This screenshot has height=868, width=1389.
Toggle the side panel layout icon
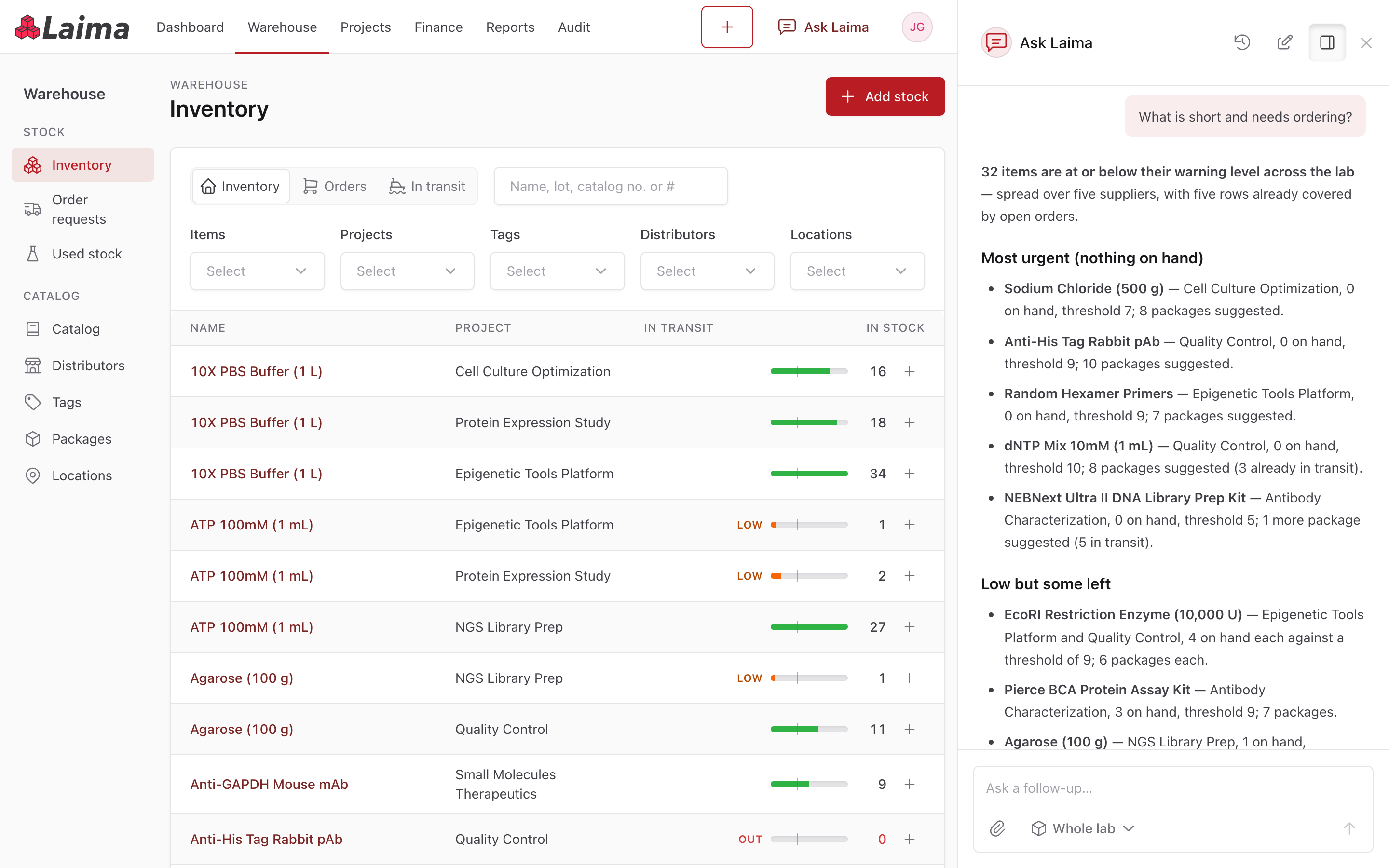pos(1326,42)
